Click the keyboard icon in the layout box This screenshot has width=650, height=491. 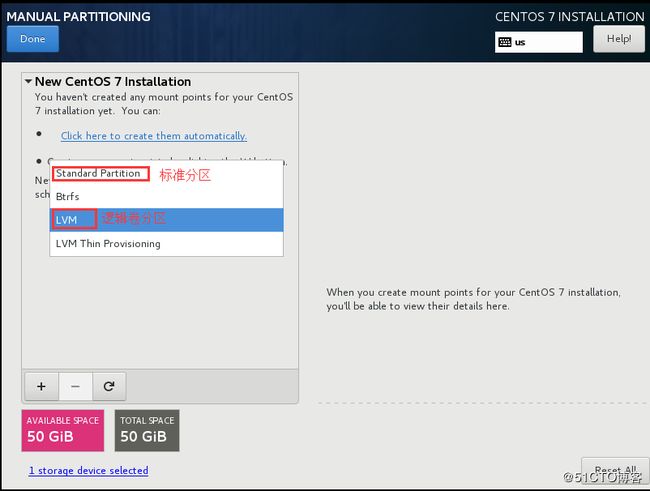[x=504, y=42]
